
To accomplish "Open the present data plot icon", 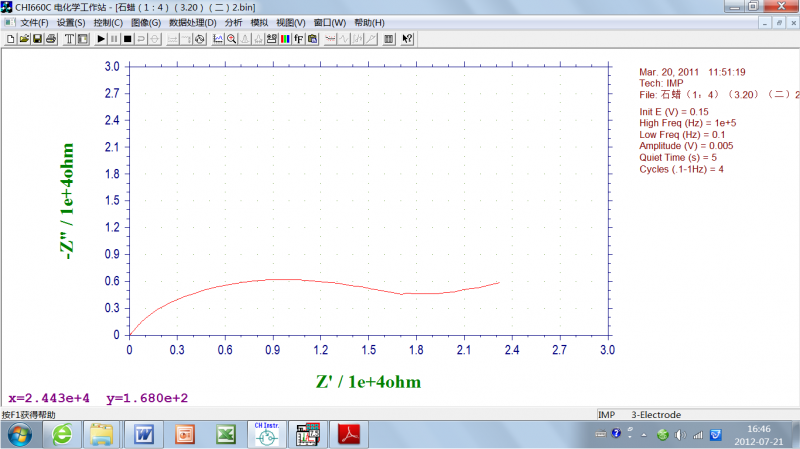I will 218,39.
